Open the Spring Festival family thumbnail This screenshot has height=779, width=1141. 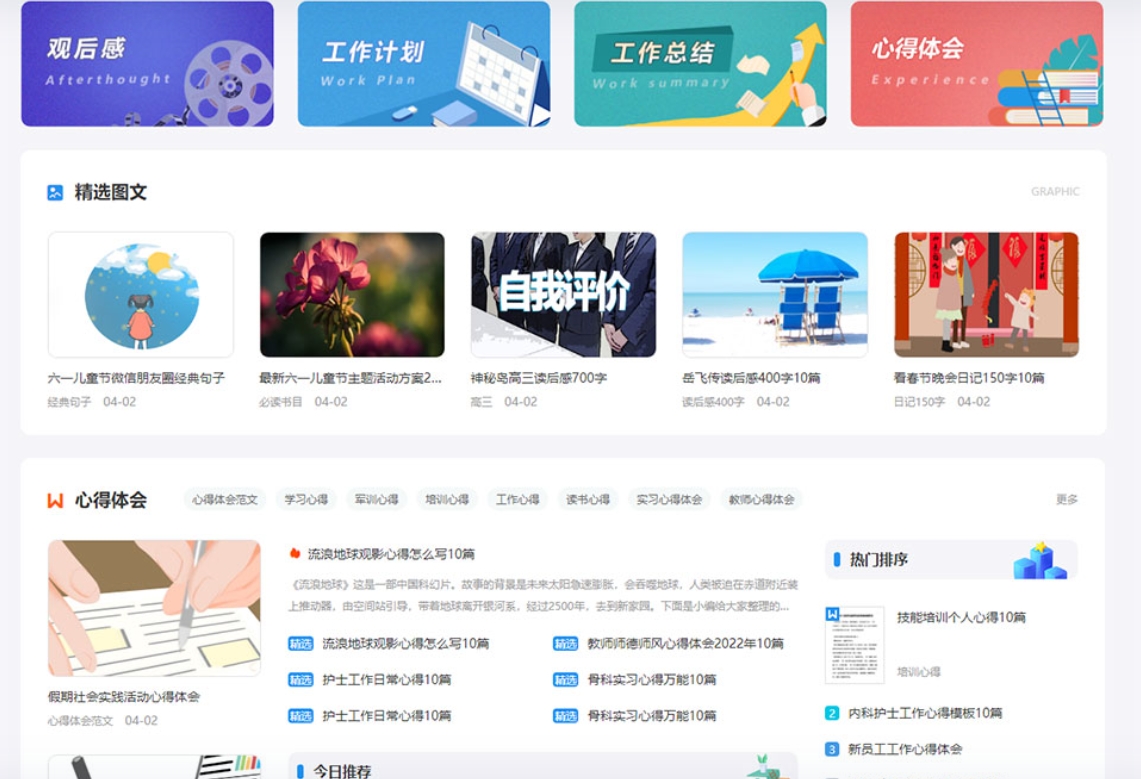click(986, 295)
